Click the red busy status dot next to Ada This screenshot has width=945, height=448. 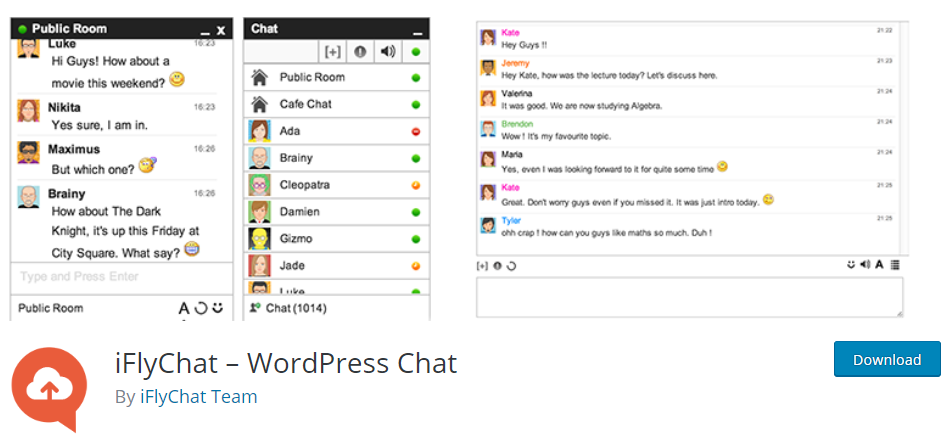(415, 131)
